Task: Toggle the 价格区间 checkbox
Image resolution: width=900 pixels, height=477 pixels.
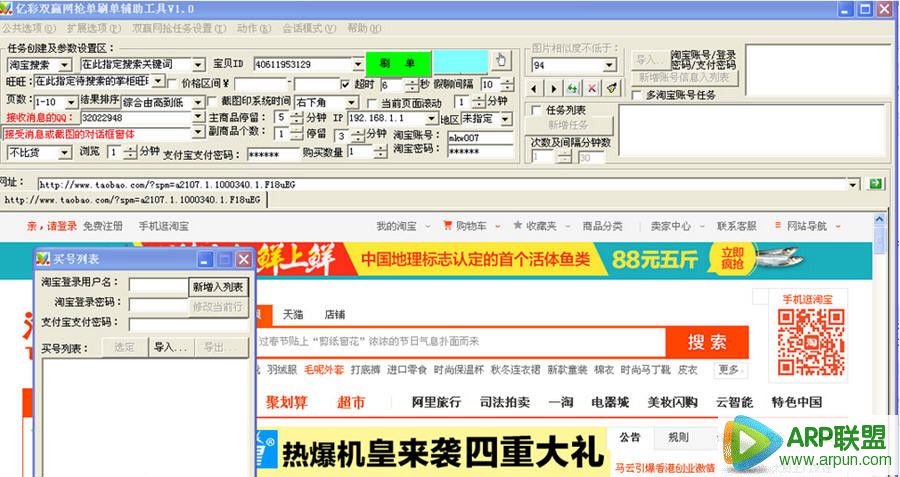Action: coord(172,84)
